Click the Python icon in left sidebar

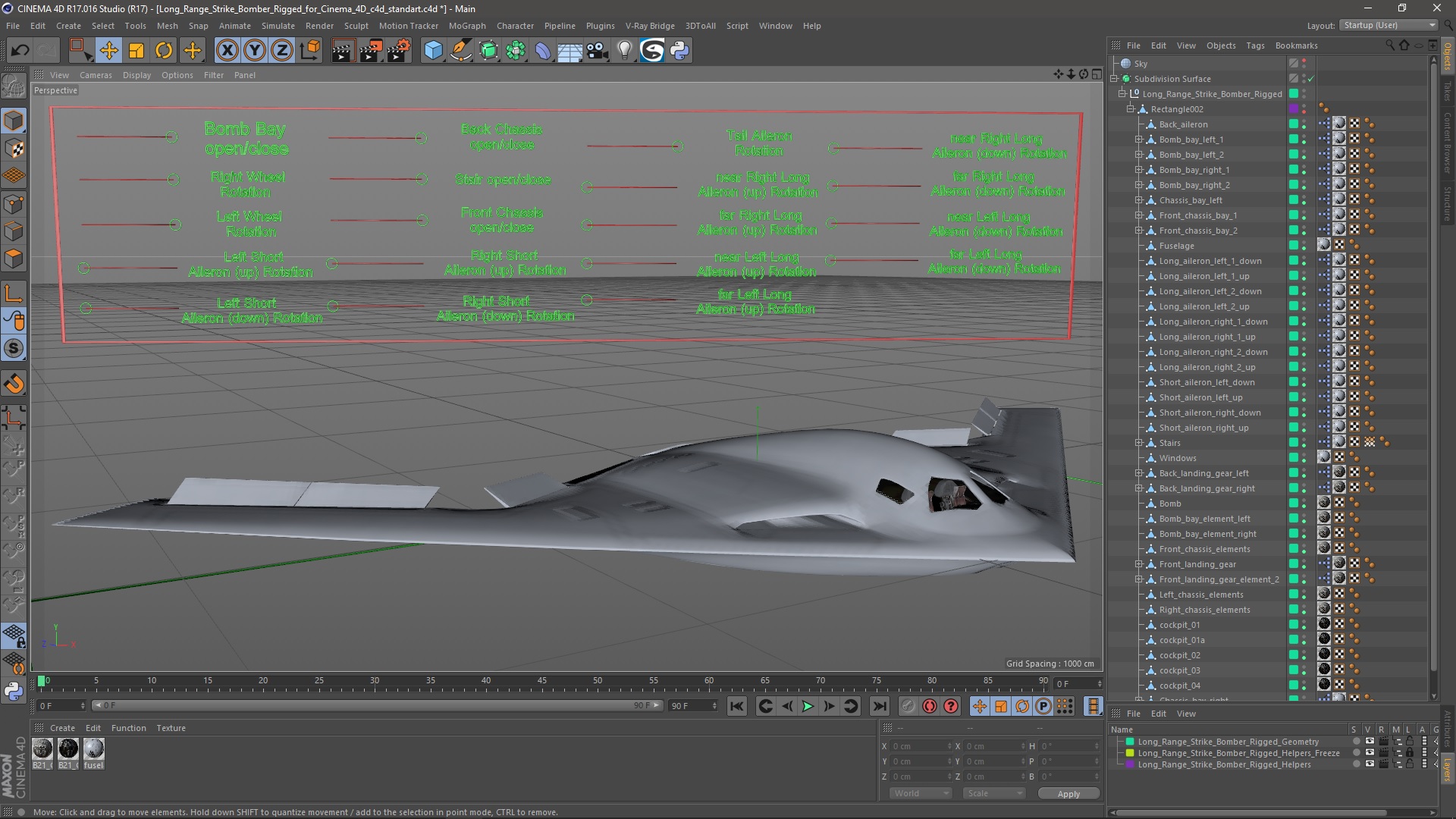click(x=14, y=691)
